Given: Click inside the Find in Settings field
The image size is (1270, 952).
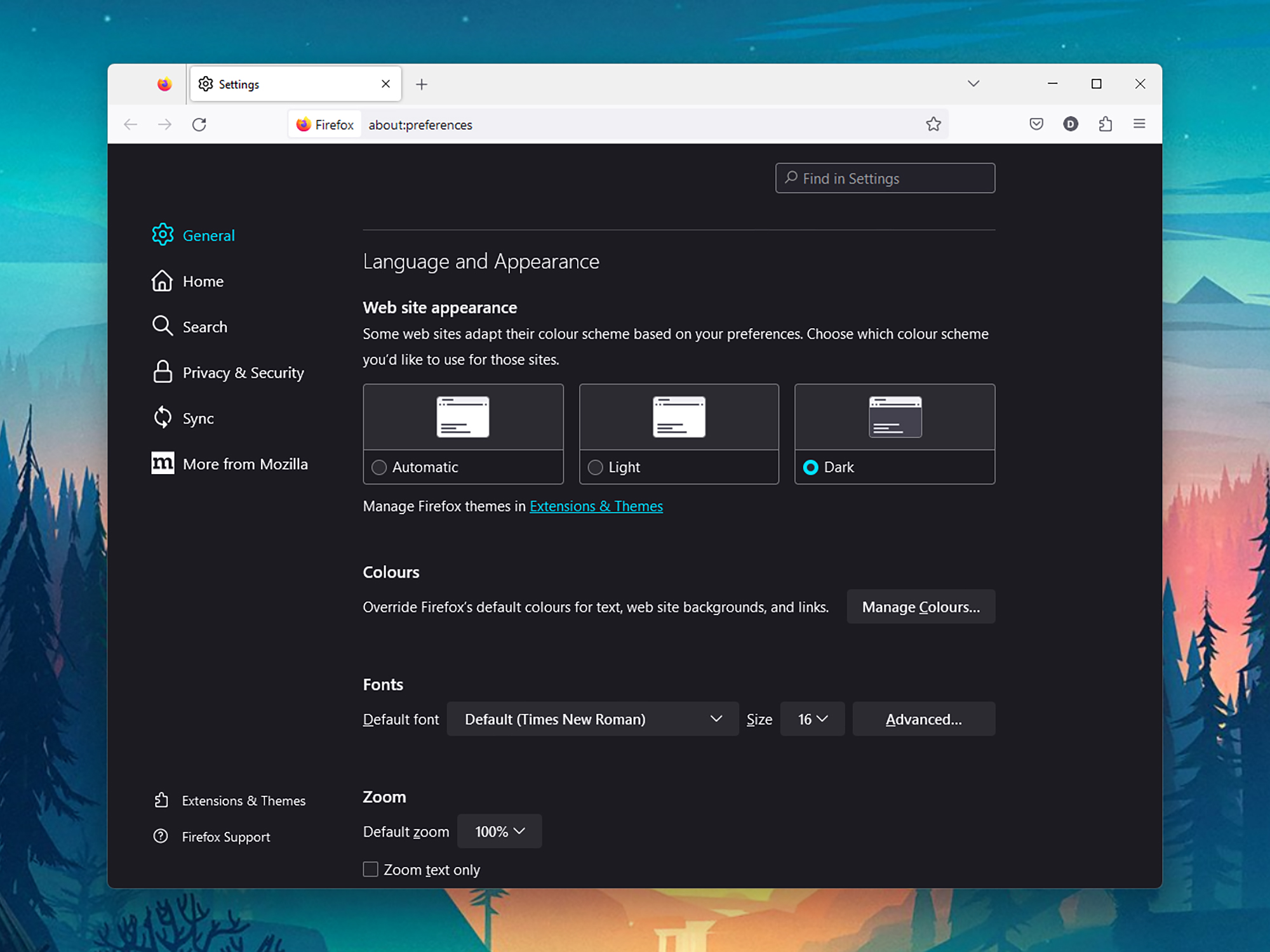Looking at the screenshot, I should (885, 178).
